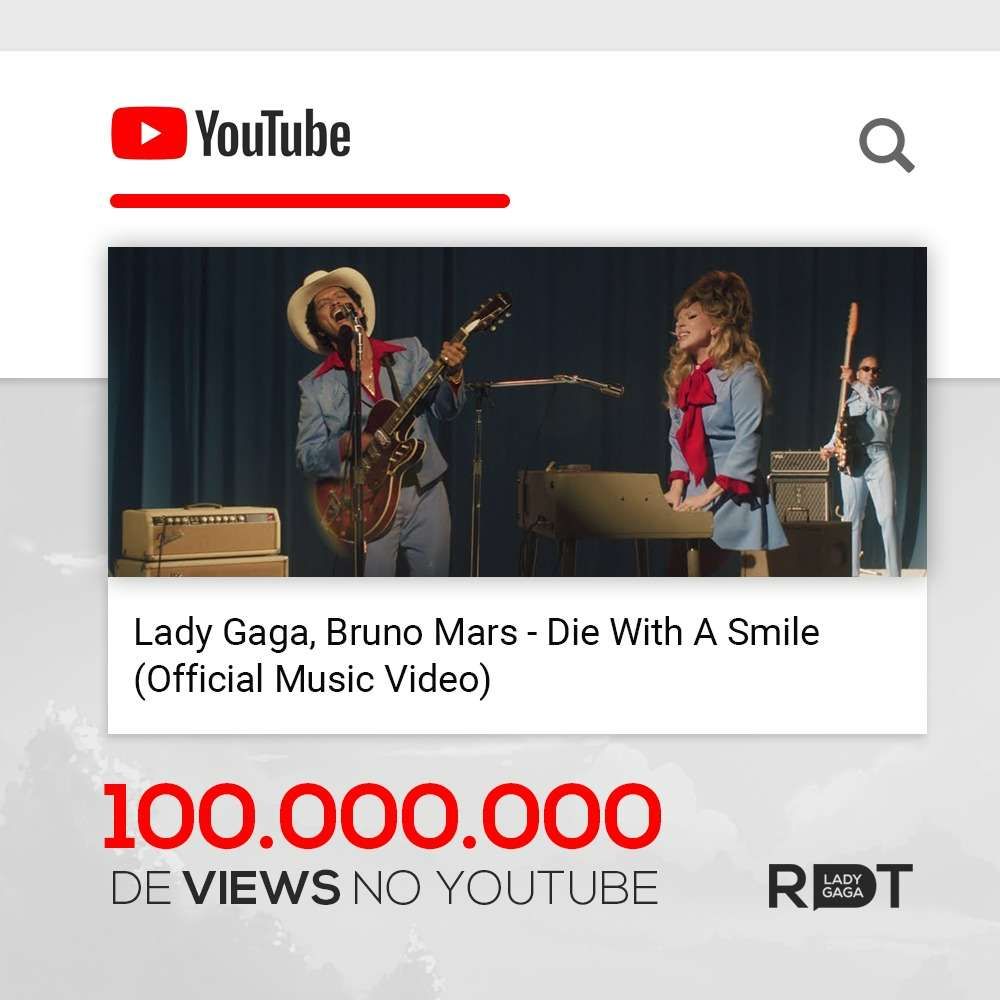Click the red 100.000.000 views number
Viewport: 1000px width, 1000px height.
click(x=382, y=816)
